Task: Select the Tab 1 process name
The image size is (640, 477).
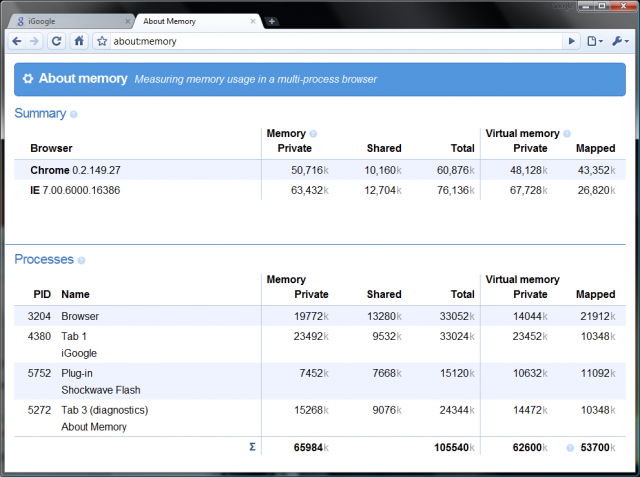Action: pos(74,336)
